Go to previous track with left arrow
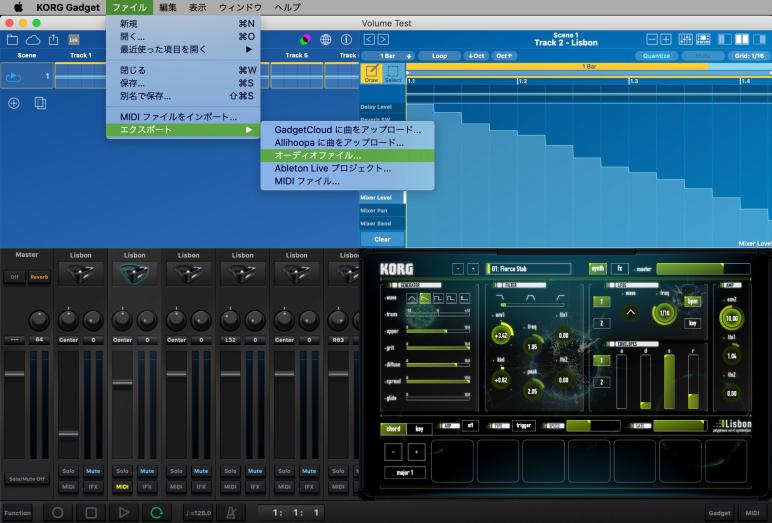Viewport: 772px width, 523px height. coord(369,40)
